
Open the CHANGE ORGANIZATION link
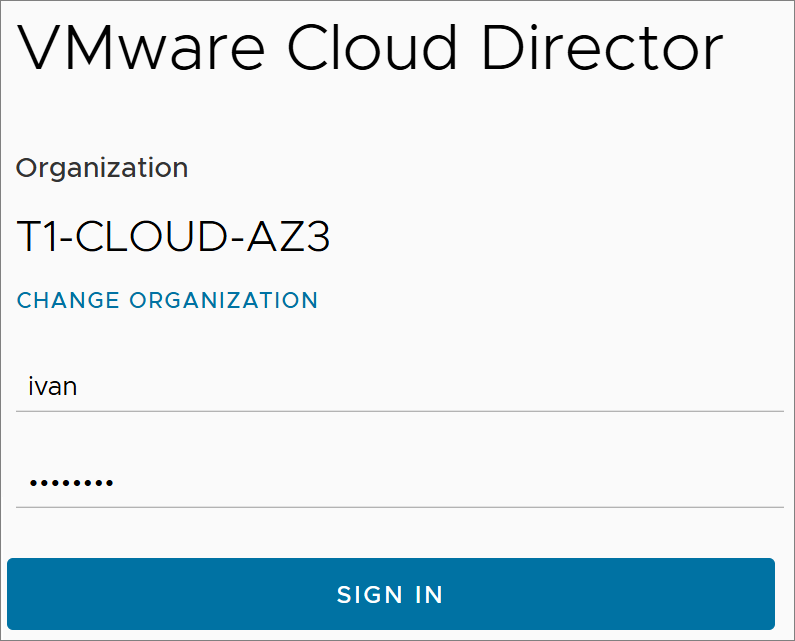167,300
